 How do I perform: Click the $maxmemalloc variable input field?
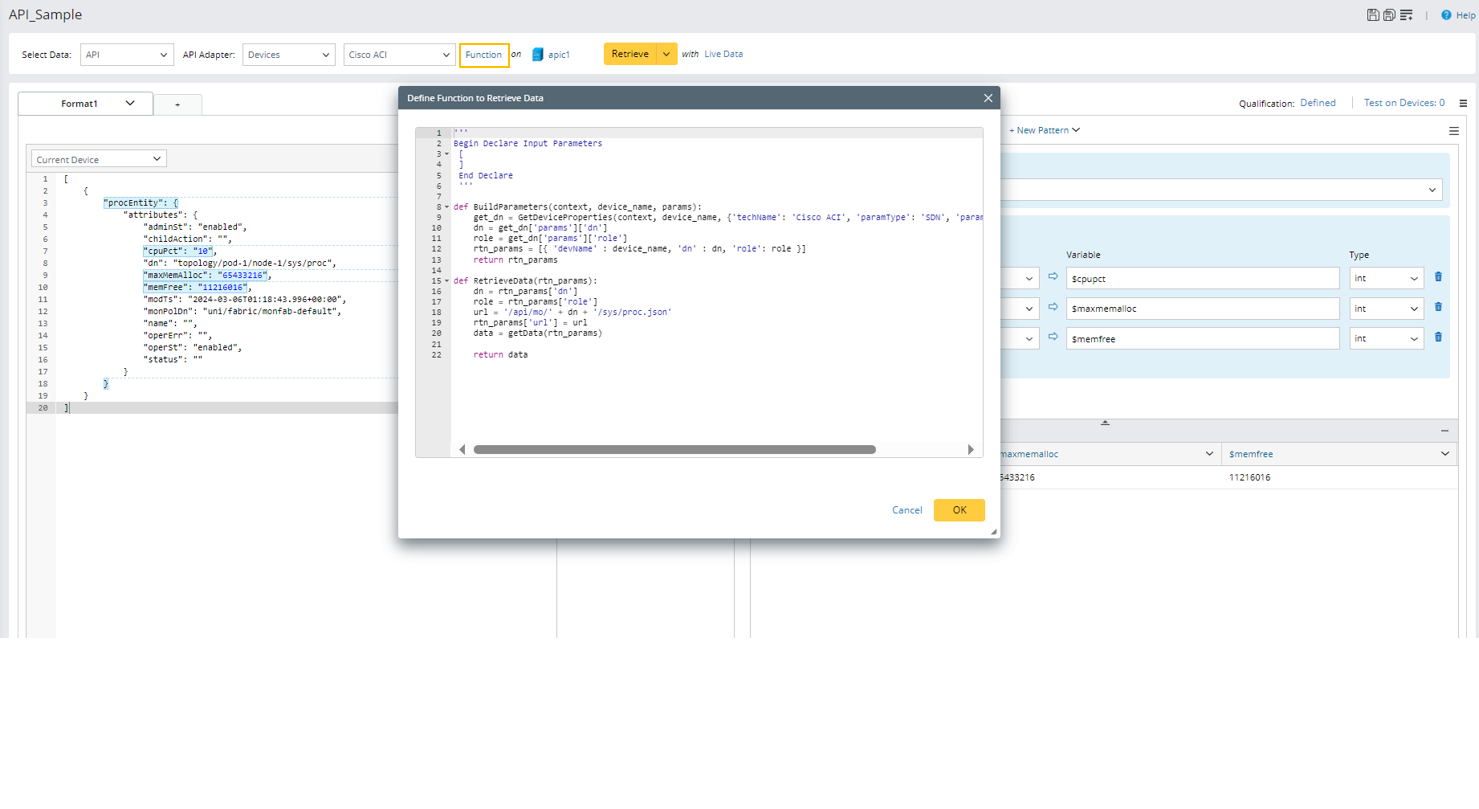[x=1202, y=308]
